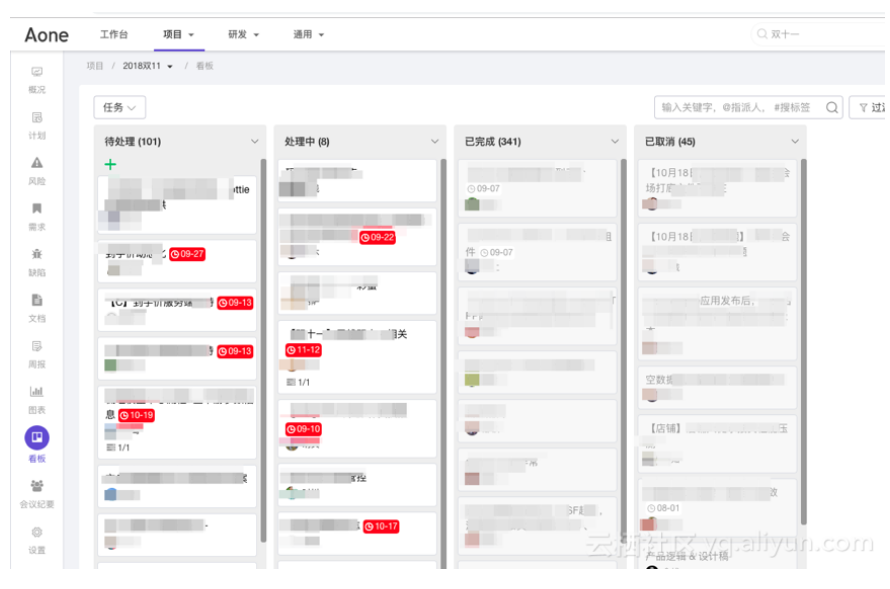The height and width of the screenshot is (589, 890).
Task: Open the 图表 charts icon
Action: point(37,391)
